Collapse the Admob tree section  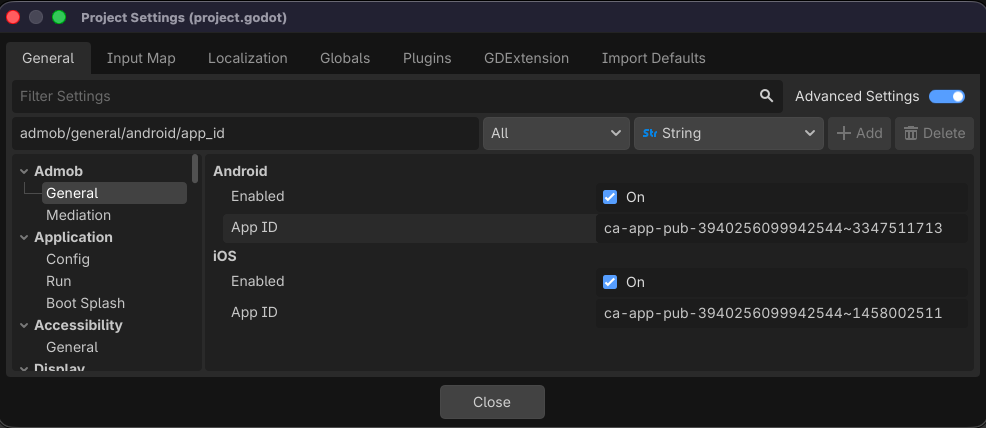pos(24,172)
